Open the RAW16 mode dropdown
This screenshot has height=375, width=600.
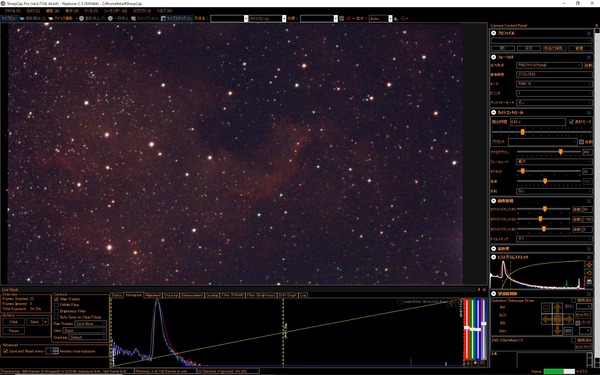click(554, 84)
